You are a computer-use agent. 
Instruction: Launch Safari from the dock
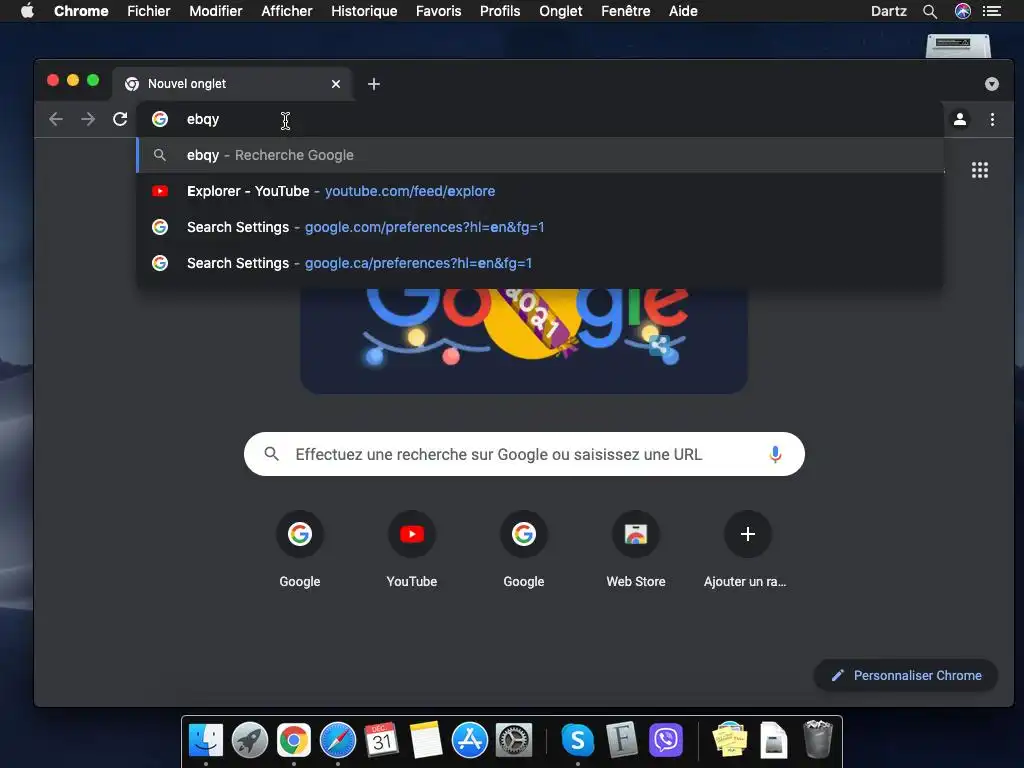(338, 739)
